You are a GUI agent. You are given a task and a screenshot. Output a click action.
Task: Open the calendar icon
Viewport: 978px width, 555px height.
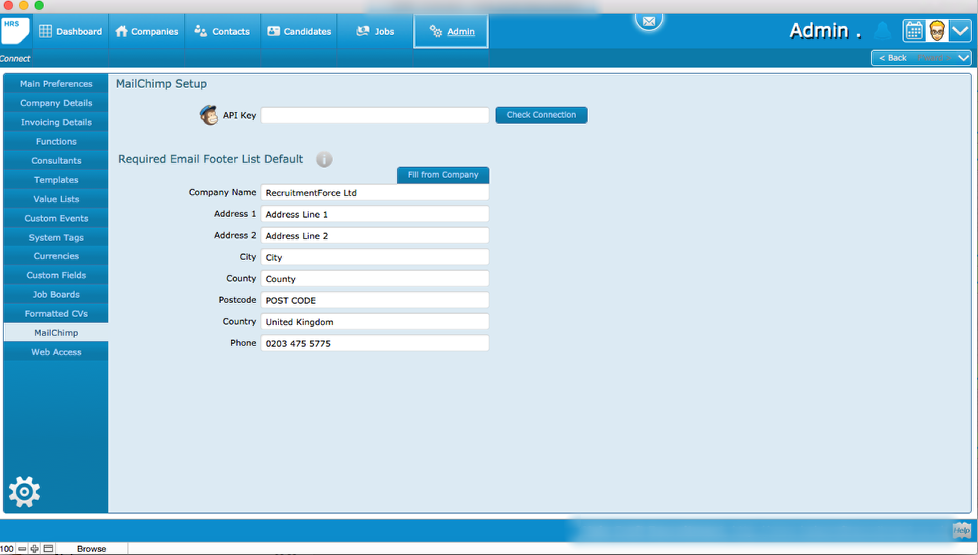point(914,31)
